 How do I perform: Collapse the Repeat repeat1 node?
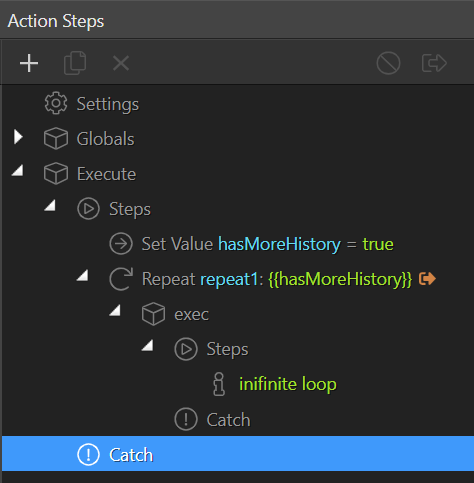point(83,275)
